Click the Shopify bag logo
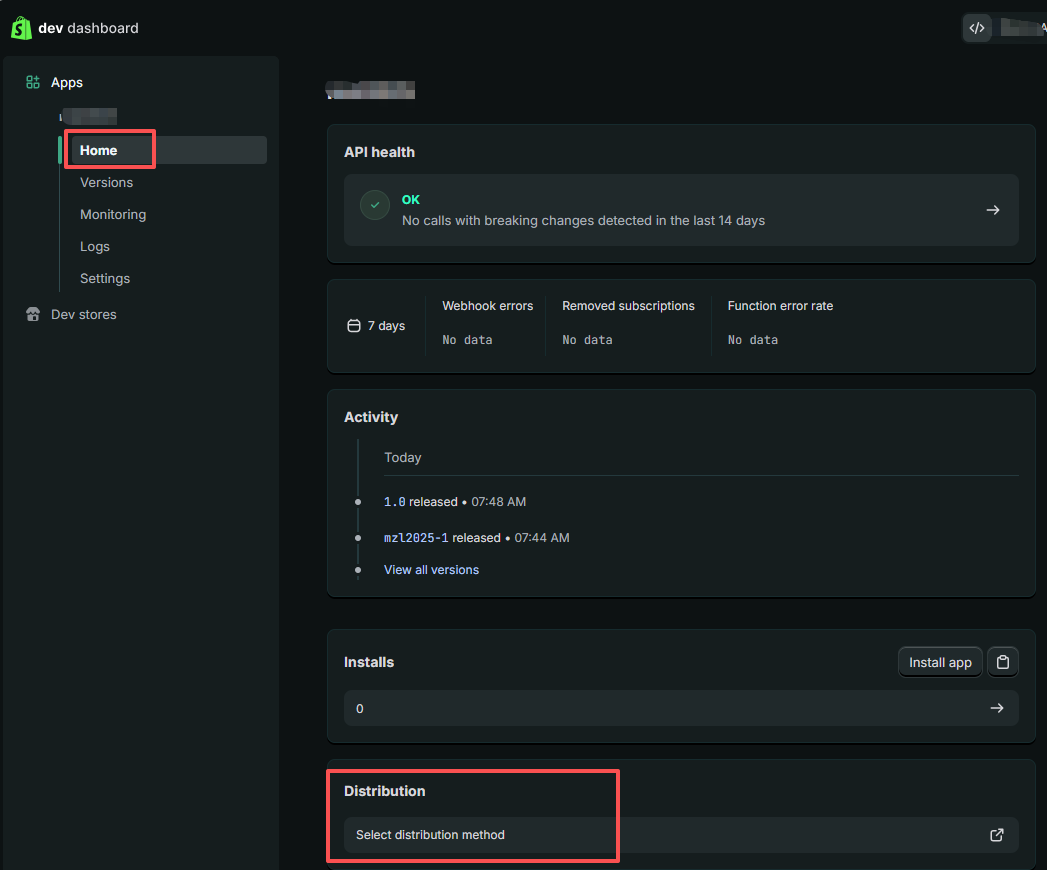 [21, 28]
